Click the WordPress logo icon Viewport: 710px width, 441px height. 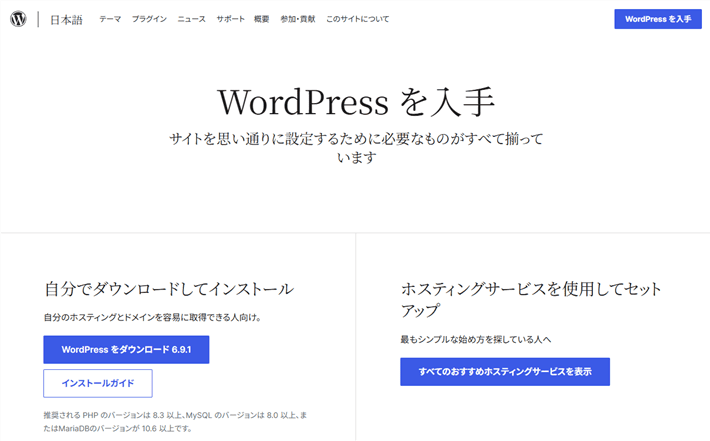pos(18,19)
